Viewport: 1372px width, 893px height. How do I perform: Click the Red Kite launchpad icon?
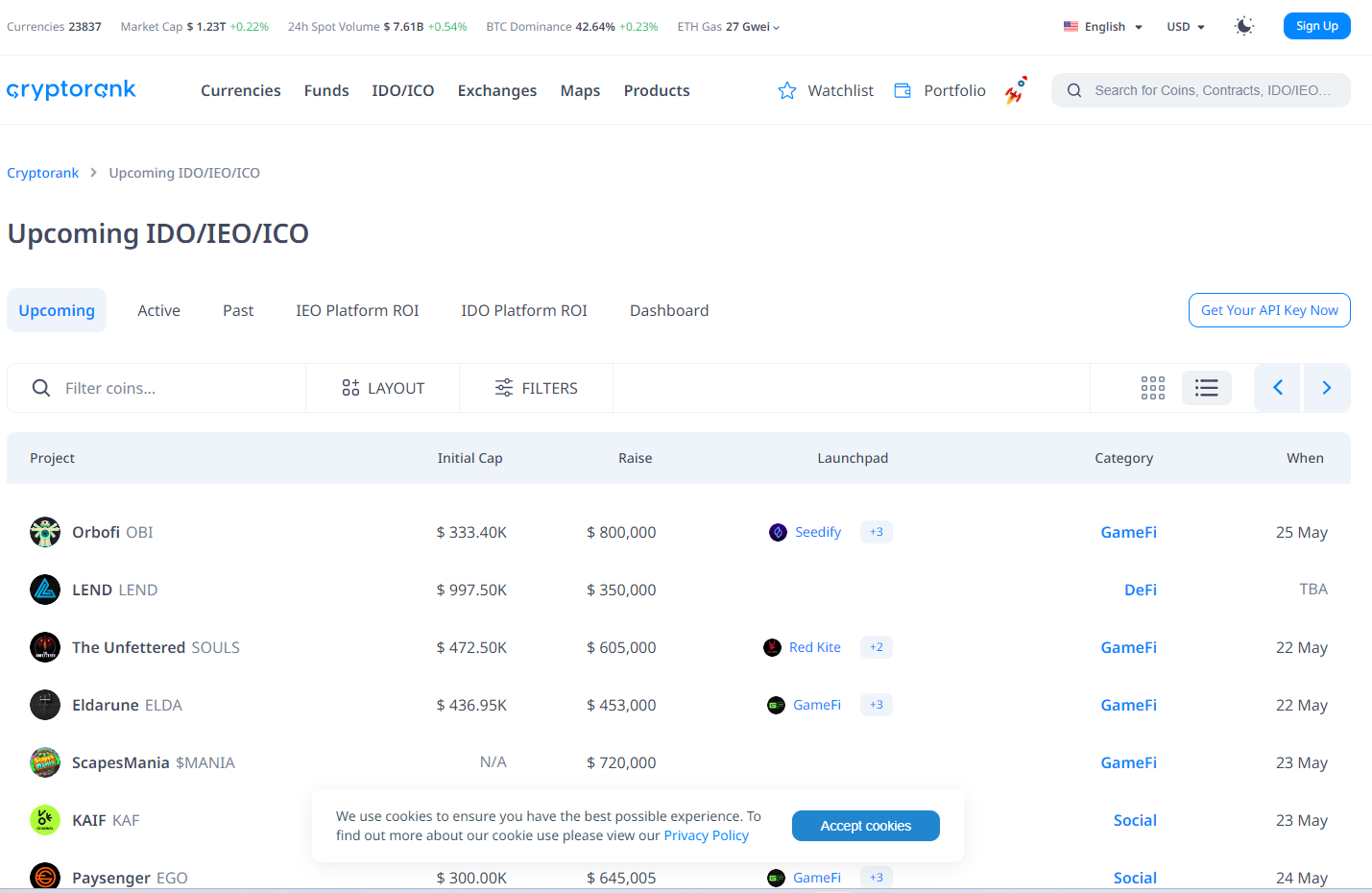click(x=772, y=647)
